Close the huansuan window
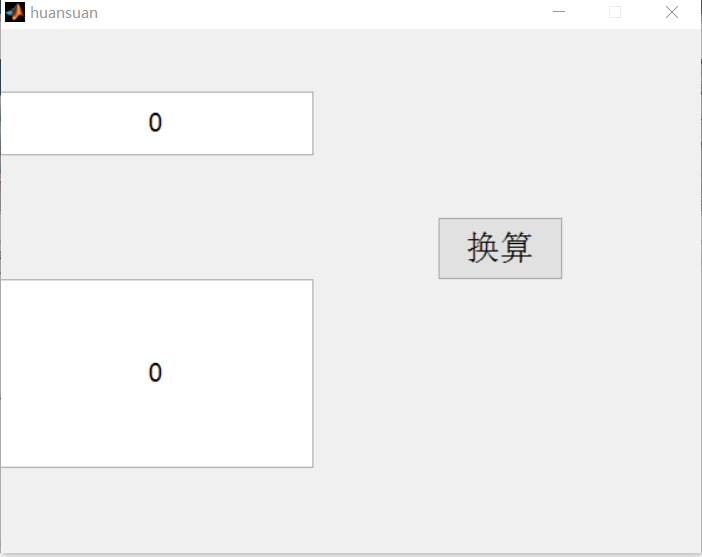The image size is (702, 557). (672, 12)
